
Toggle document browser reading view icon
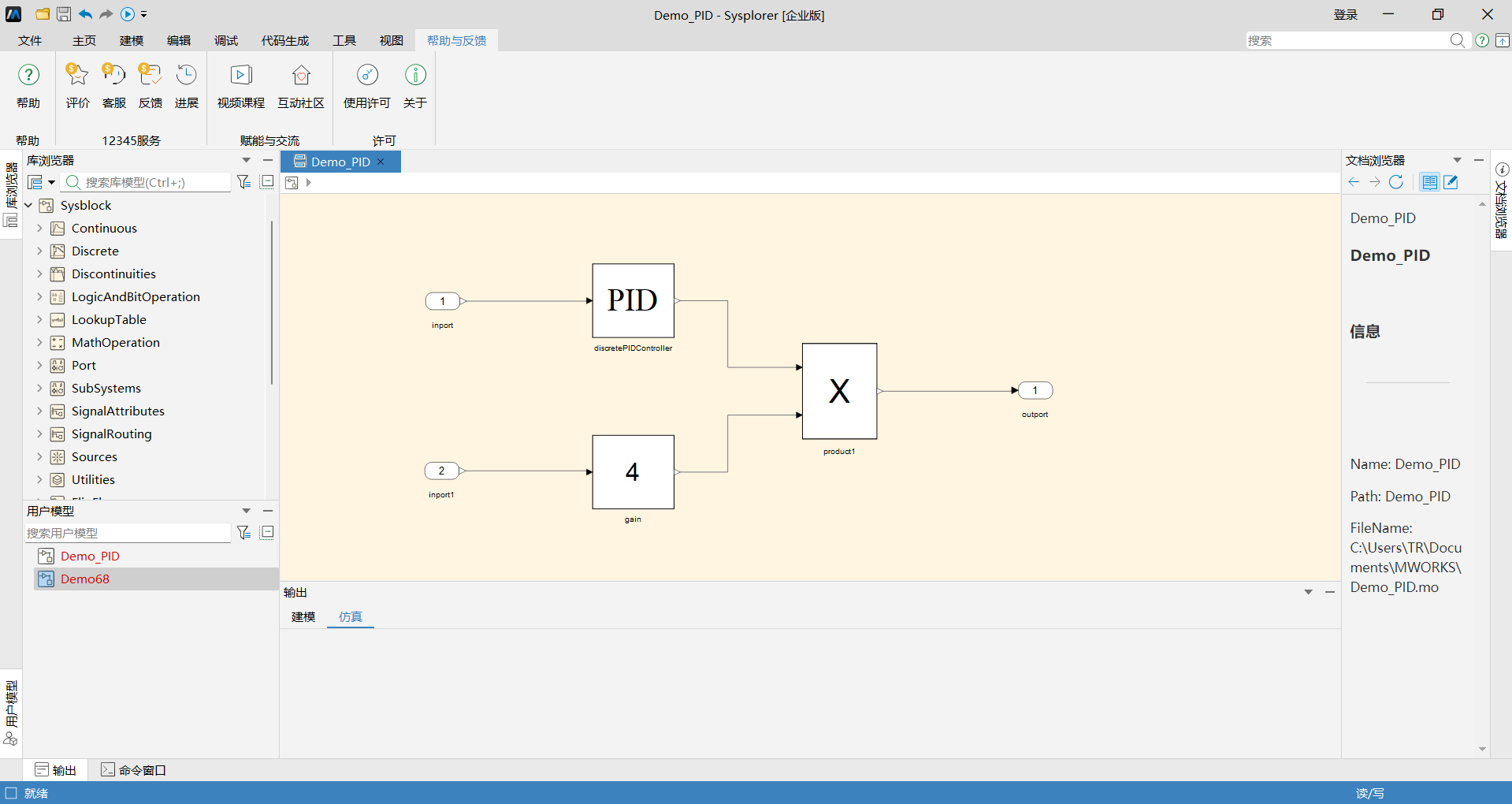[x=1429, y=182]
